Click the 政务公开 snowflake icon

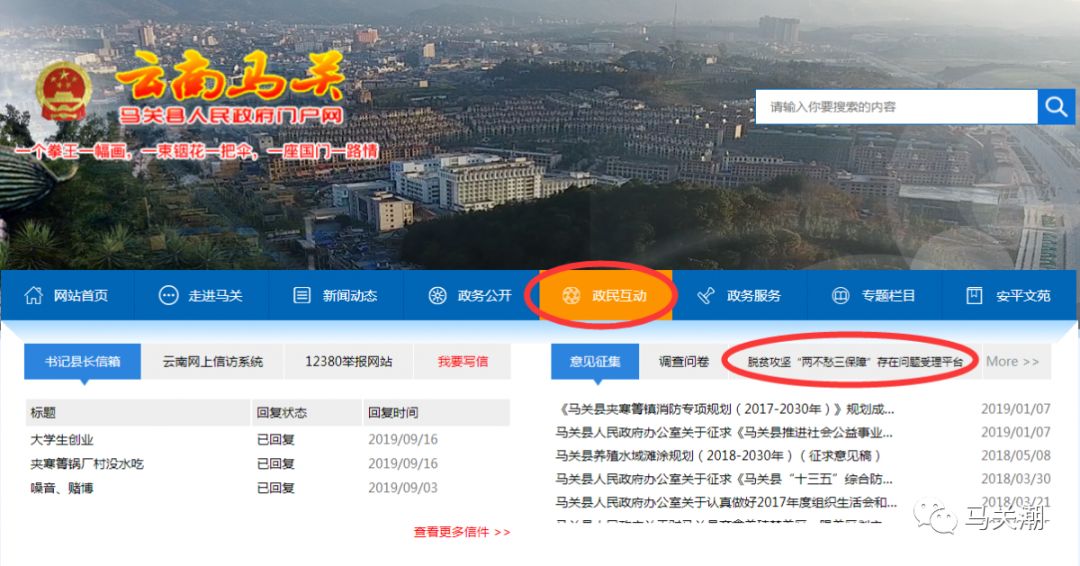click(437, 296)
